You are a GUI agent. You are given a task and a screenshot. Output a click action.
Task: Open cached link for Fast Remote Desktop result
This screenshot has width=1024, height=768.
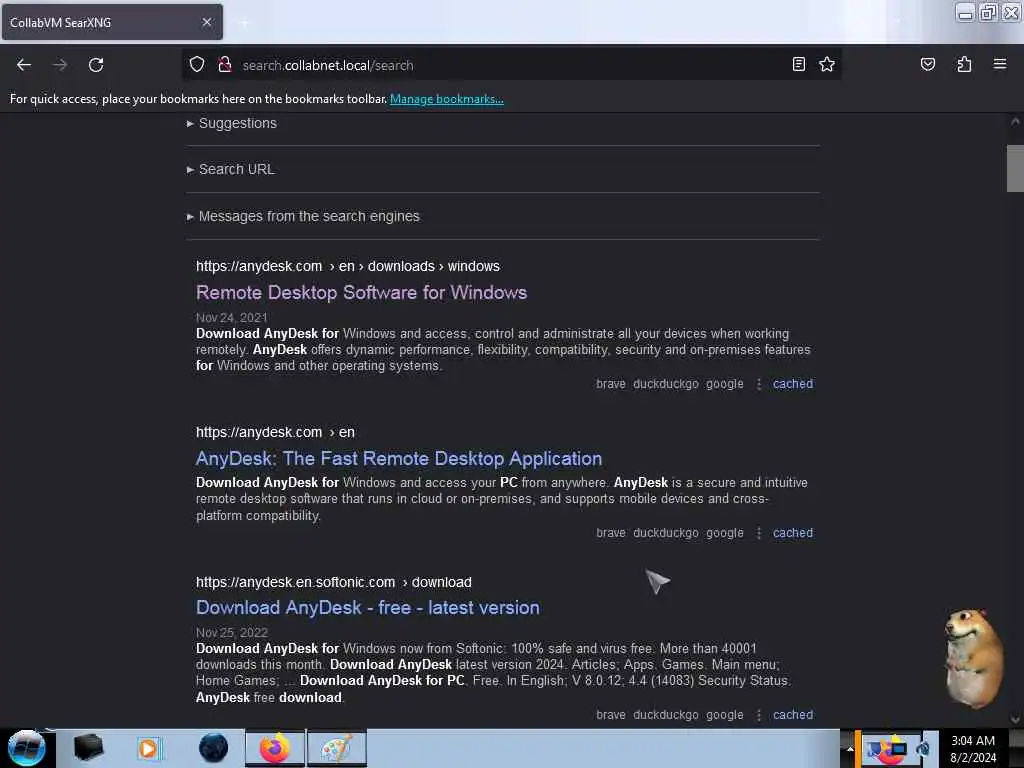click(793, 533)
